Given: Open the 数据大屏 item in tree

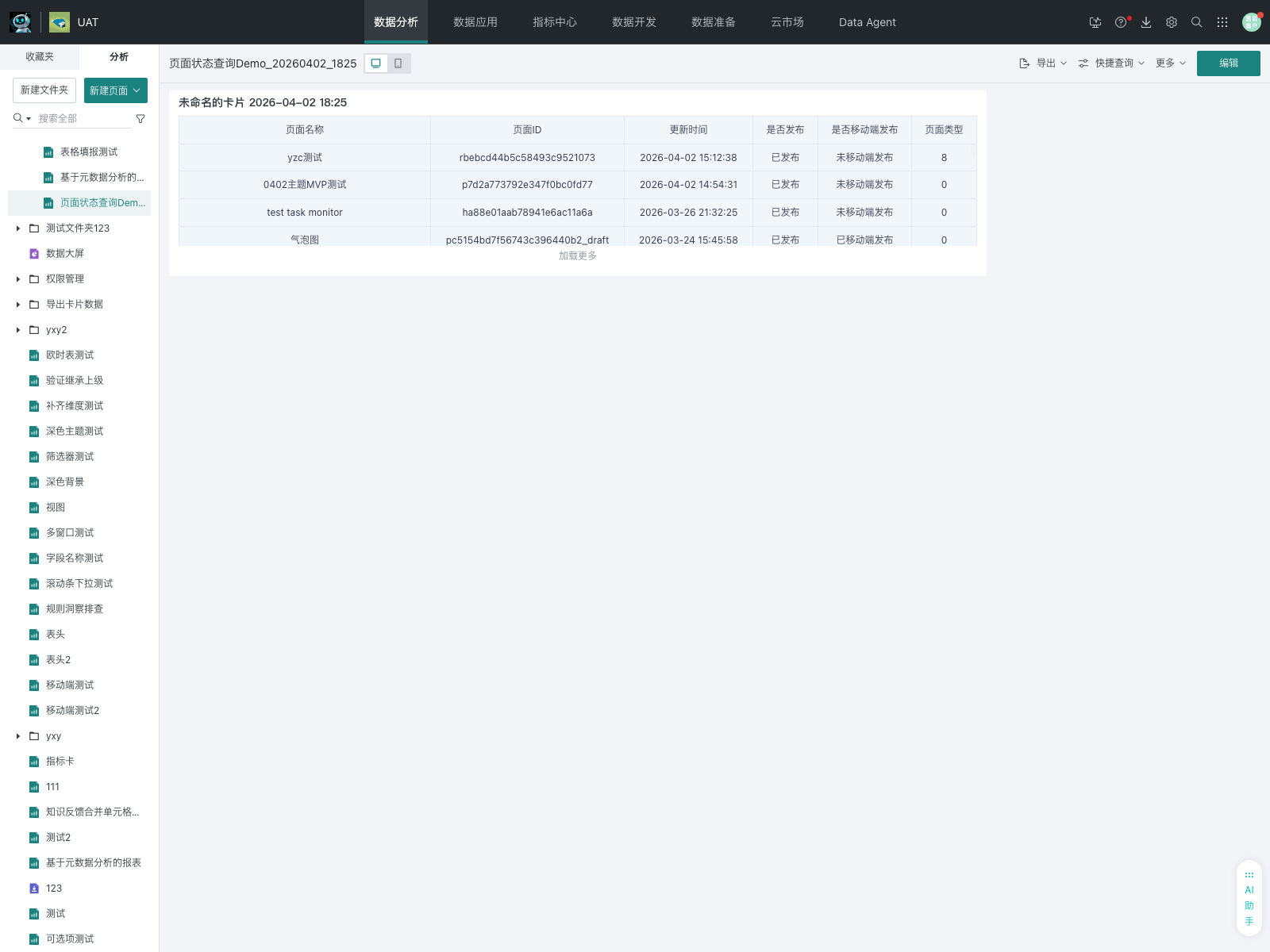Looking at the screenshot, I should tap(65, 254).
